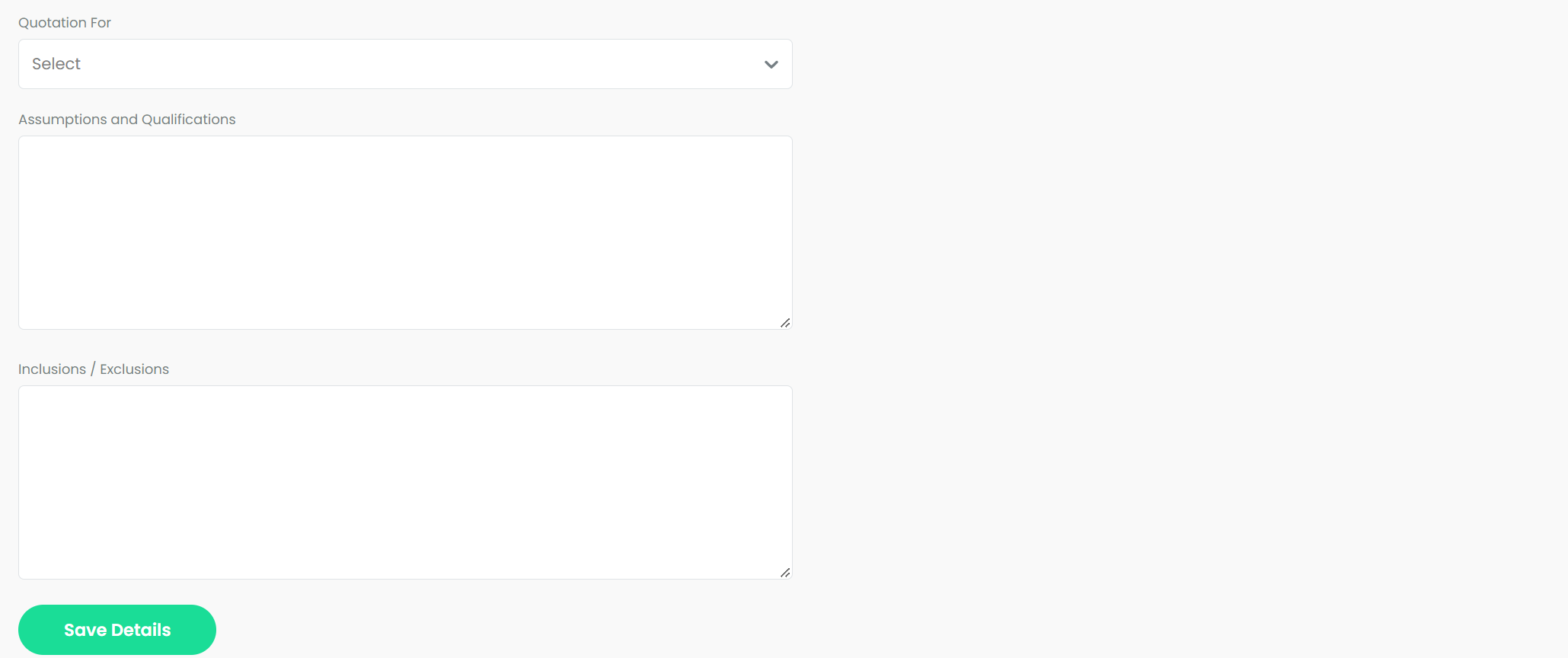
Task: Open the Quotation For select box
Action: 405,64
